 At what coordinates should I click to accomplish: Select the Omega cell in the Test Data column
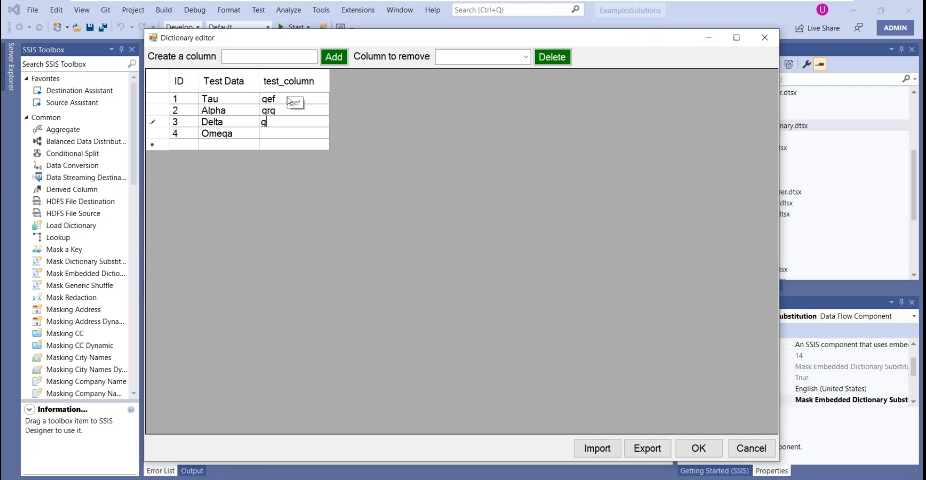(229, 133)
